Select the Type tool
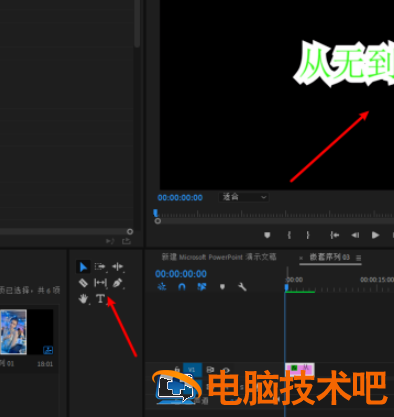Viewport: 394px width, 417px height. 100,299
